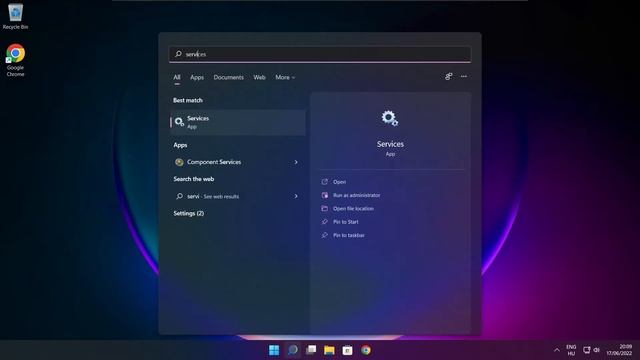Click the ENG HU language indicator
The height and width of the screenshot is (360, 640).
[x=571, y=350]
